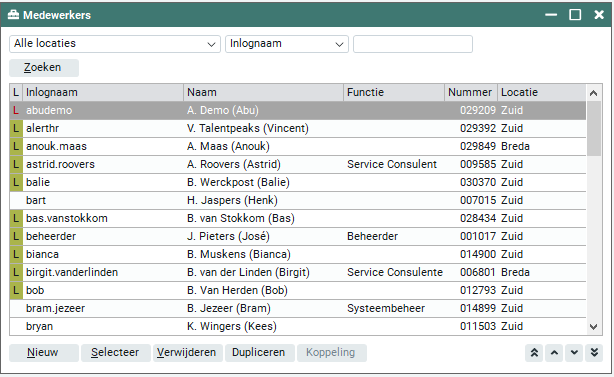The image size is (614, 377).
Task: Sort by the Nummer column header
Action: pyautogui.click(x=471, y=92)
